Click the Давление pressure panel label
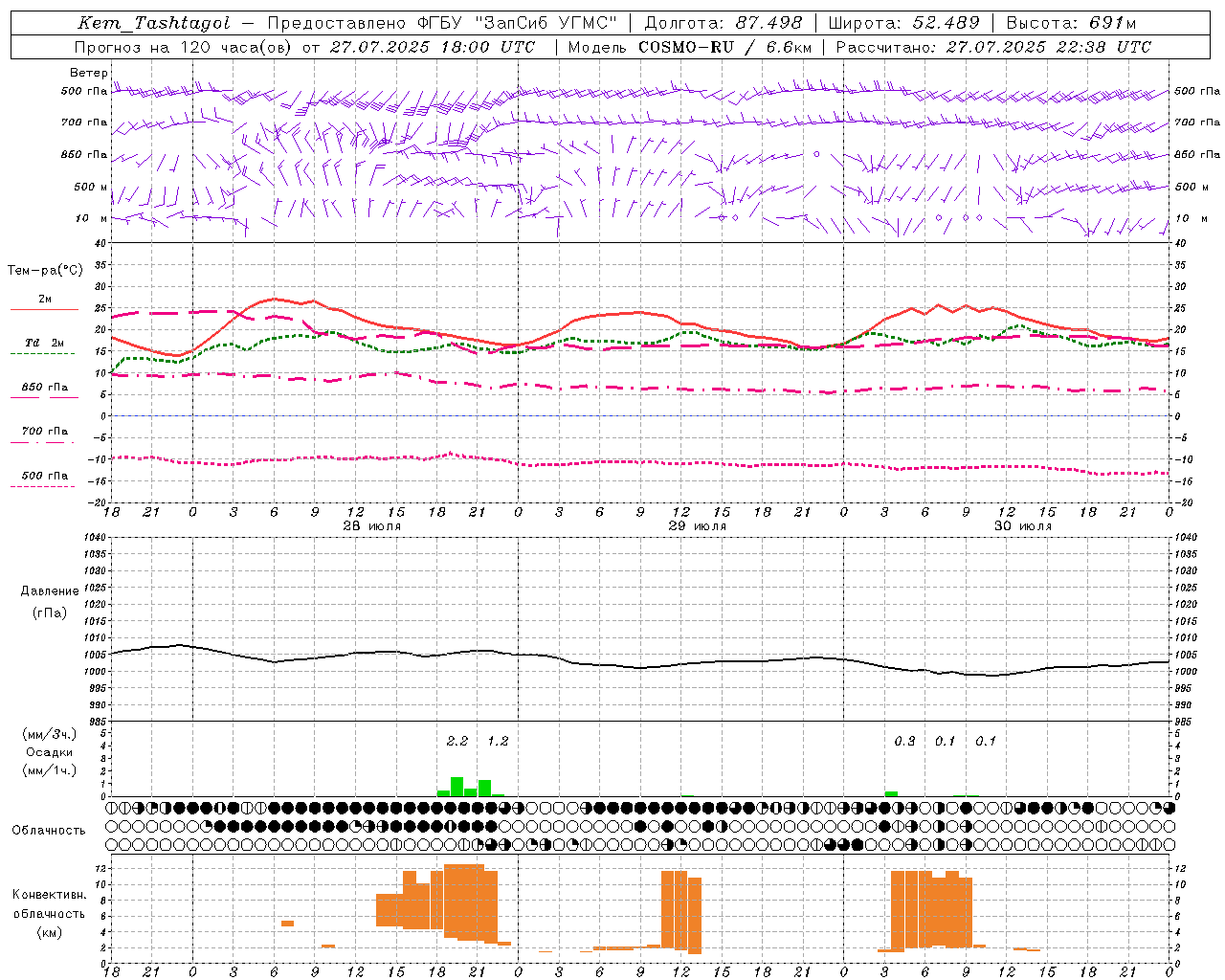The height and width of the screenshot is (980, 1225). tap(50, 591)
